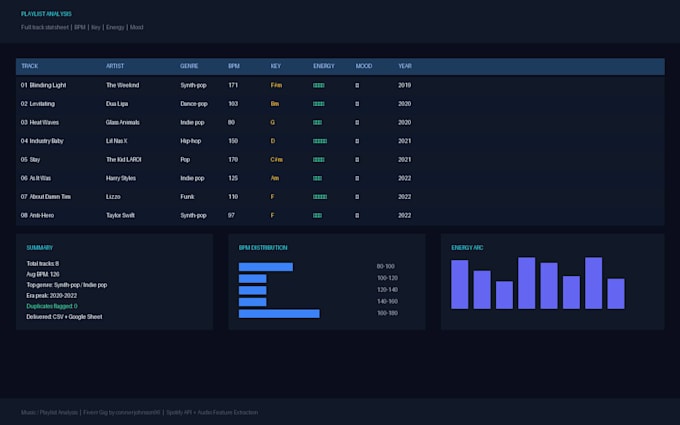Select track 06 As It Was
The width and height of the screenshot is (680, 425).
pyautogui.click(x=36, y=178)
